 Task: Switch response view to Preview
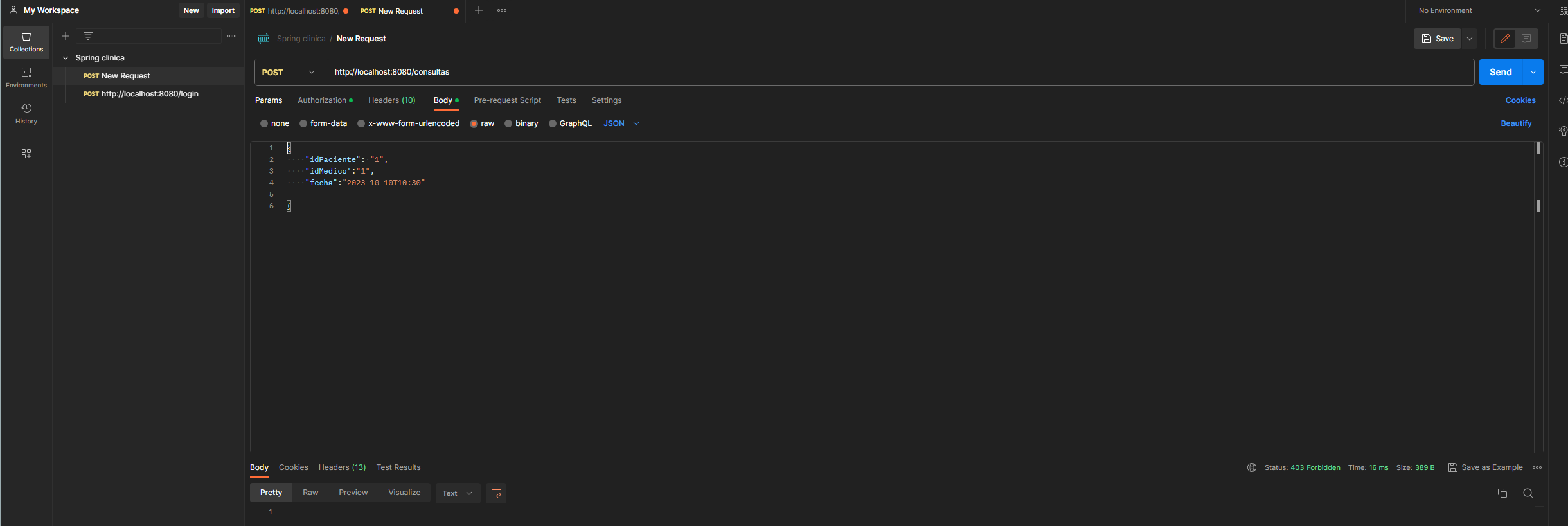click(x=353, y=493)
